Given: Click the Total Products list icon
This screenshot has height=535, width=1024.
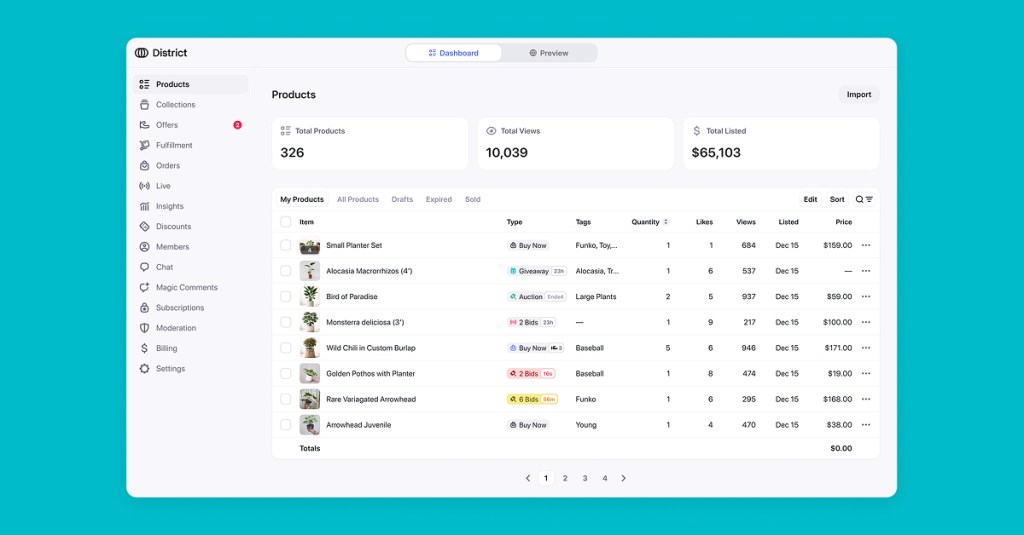Looking at the screenshot, I should point(285,131).
